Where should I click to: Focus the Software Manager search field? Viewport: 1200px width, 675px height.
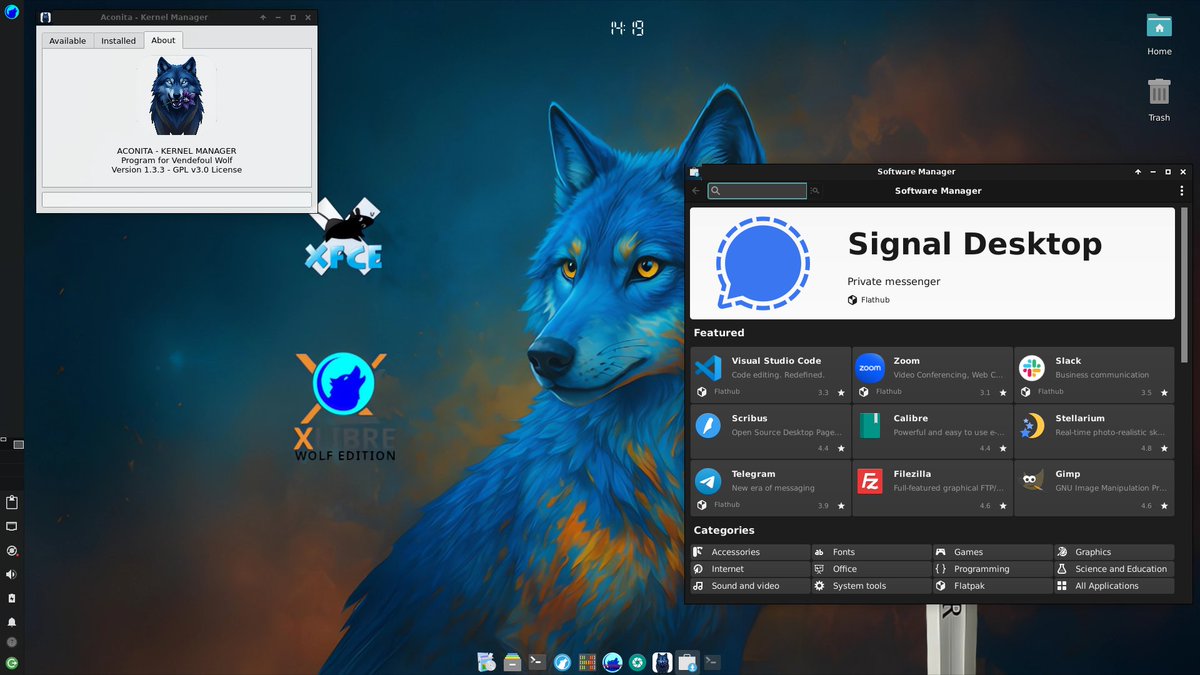coord(757,190)
